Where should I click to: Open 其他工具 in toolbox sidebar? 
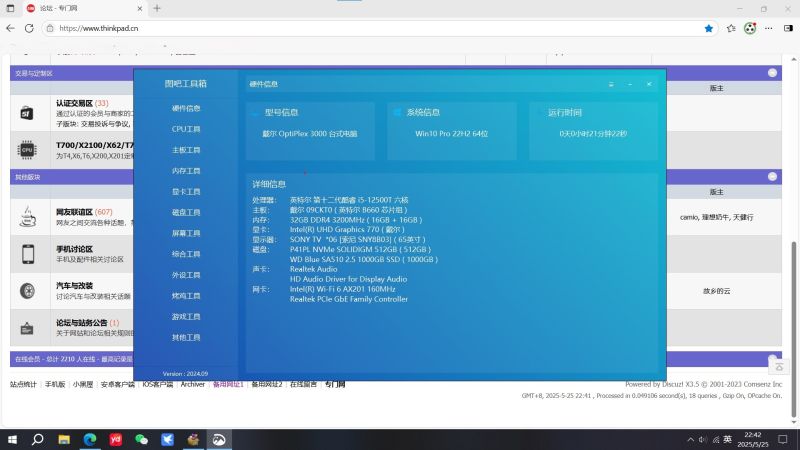(186, 338)
